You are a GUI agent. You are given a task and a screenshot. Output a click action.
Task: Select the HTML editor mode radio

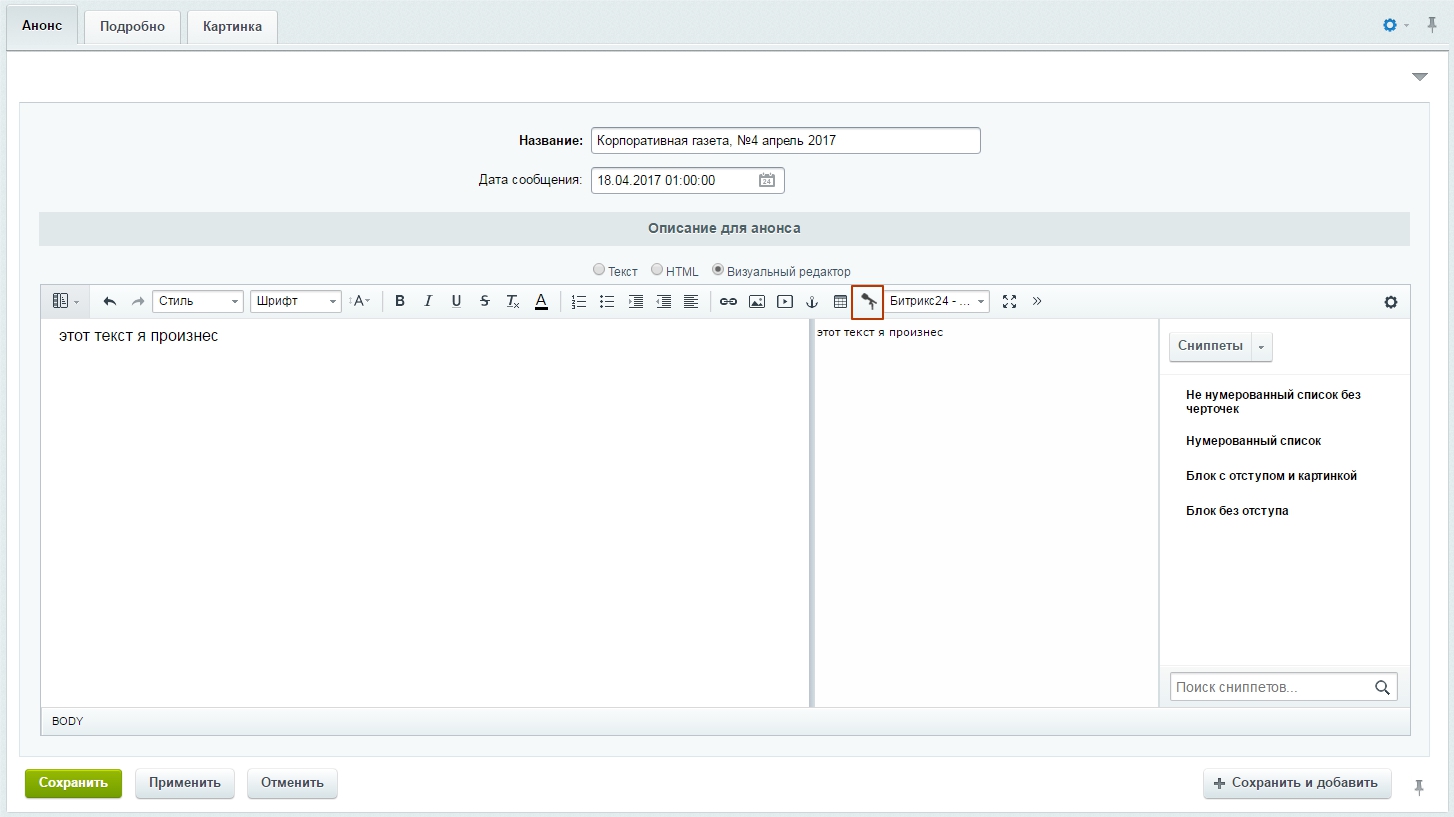(657, 270)
